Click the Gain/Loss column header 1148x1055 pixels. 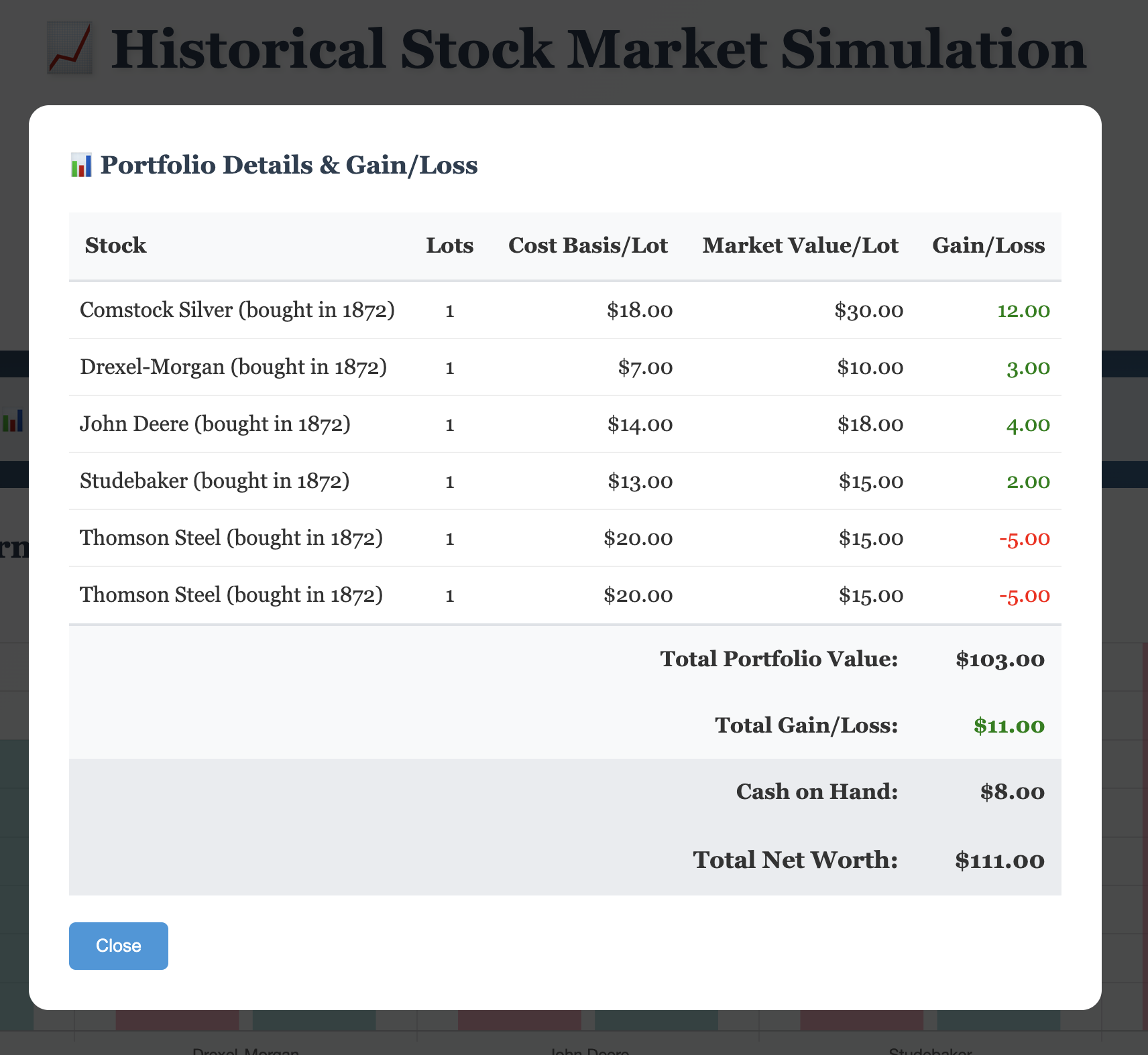pyautogui.click(x=988, y=245)
